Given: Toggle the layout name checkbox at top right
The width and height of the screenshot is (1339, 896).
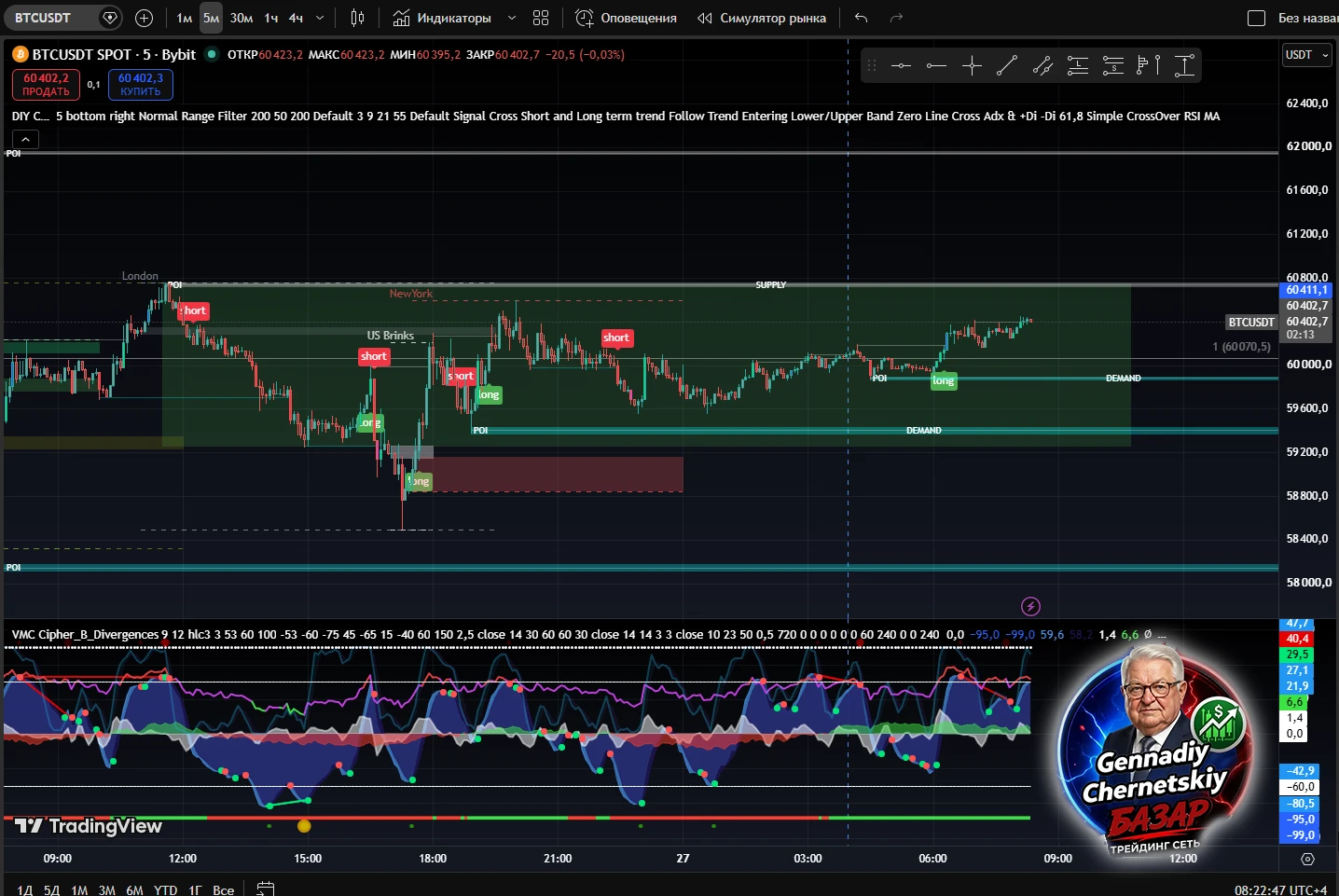Looking at the screenshot, I should [1256, 18].
